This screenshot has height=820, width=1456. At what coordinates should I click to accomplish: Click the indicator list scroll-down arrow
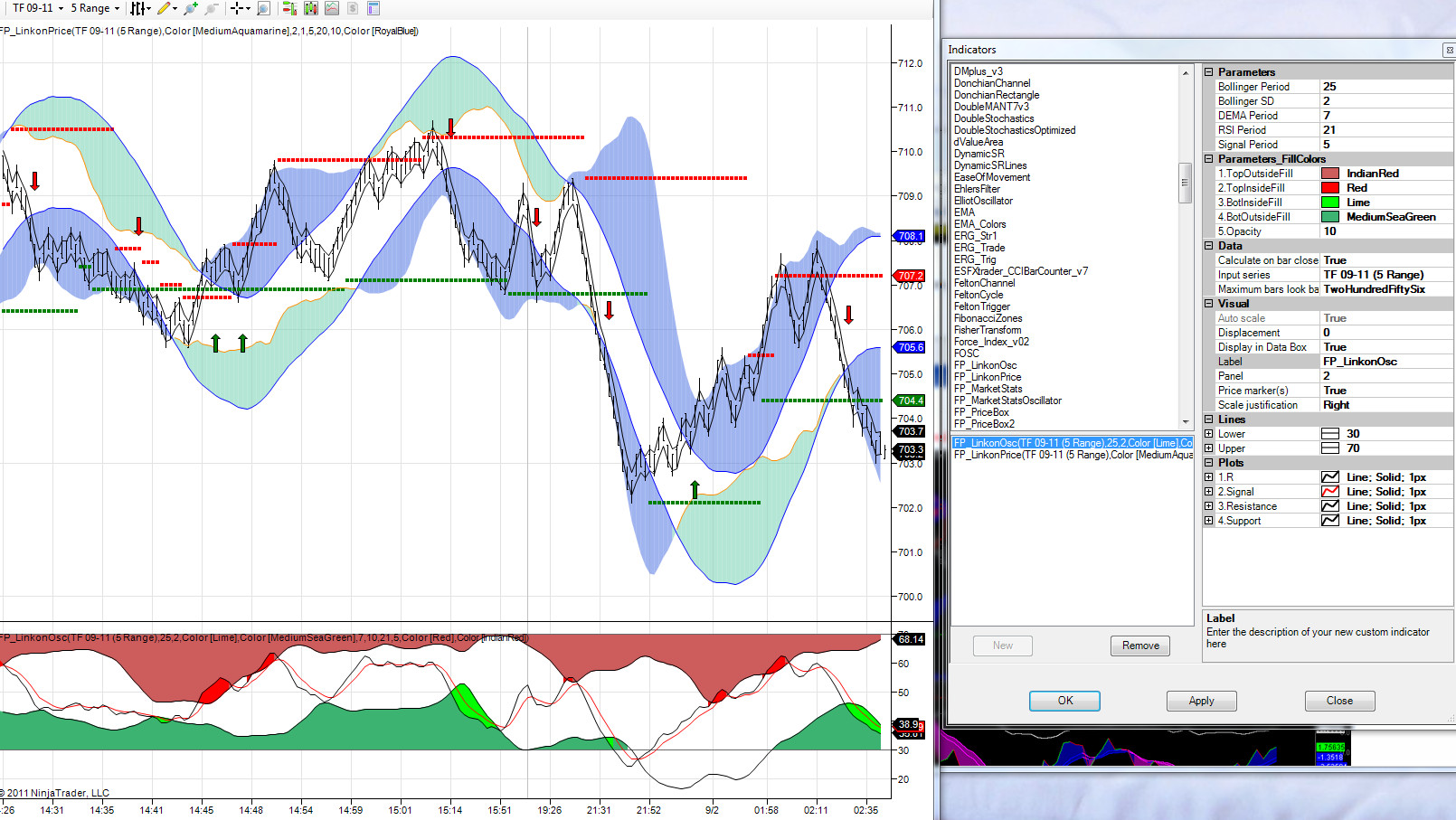1186,422
